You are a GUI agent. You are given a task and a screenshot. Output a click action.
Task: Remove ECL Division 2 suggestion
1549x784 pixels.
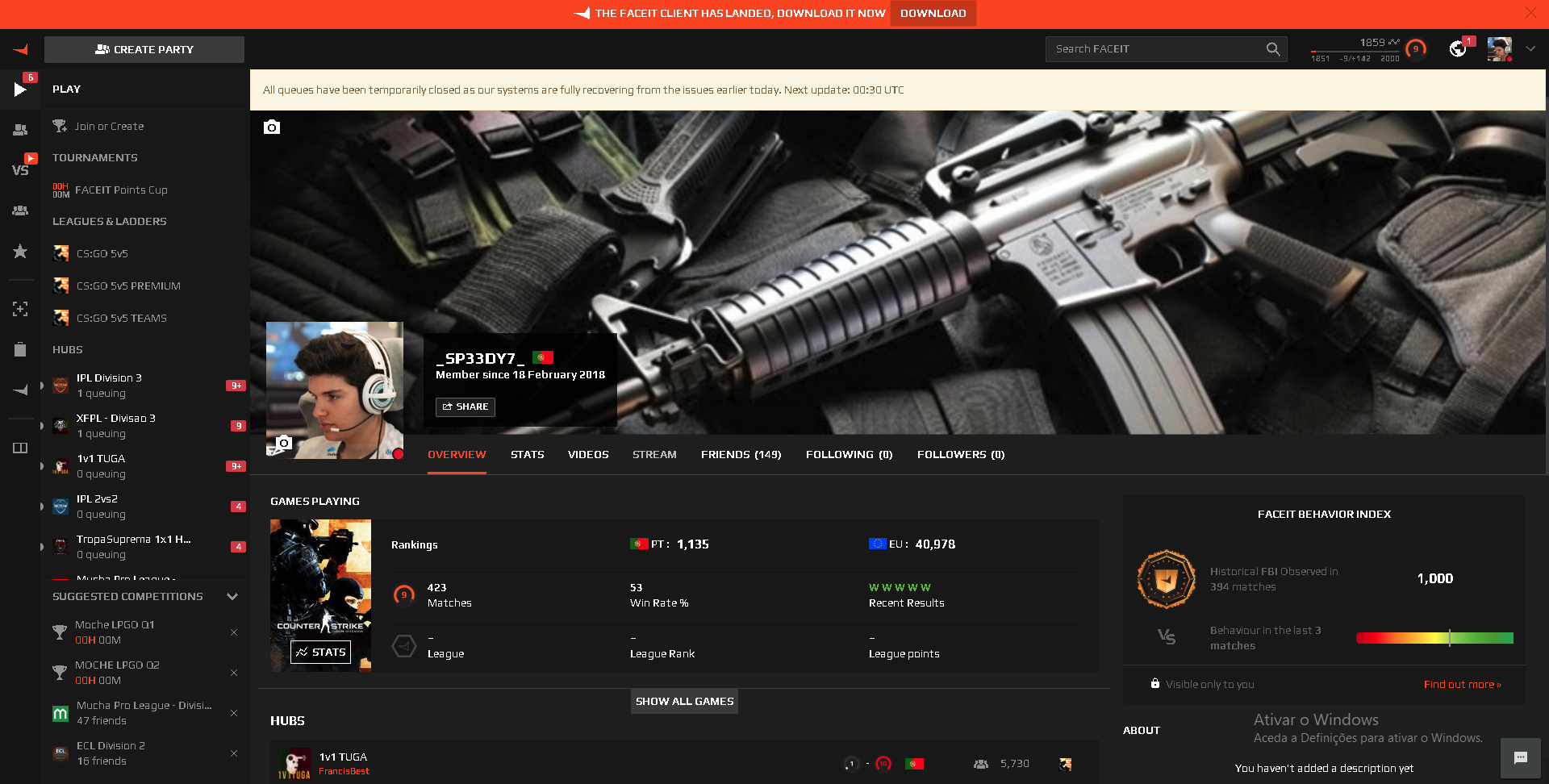click(x=234, y=753)
